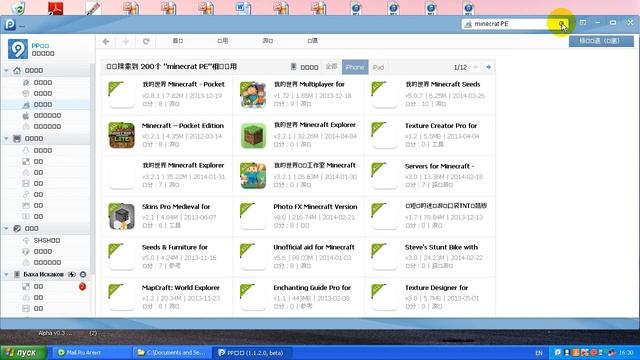640x360 pixels.
Task: Collapse the Баха Исмаиов device section
Action: (6, 275)
